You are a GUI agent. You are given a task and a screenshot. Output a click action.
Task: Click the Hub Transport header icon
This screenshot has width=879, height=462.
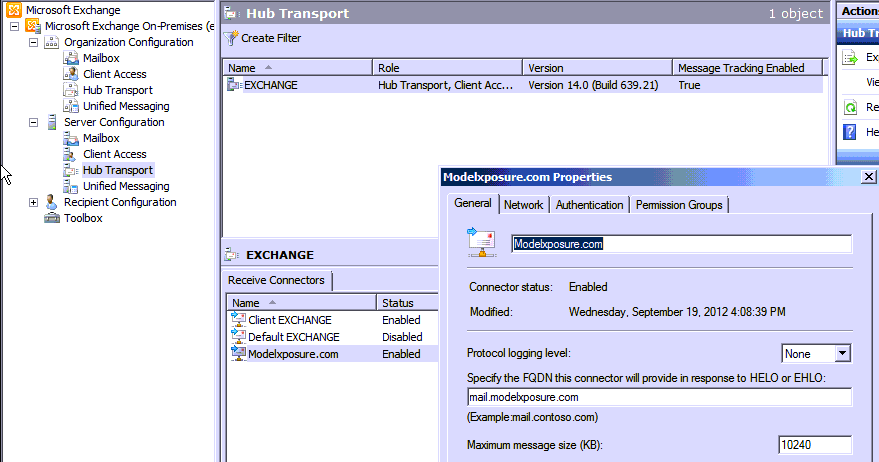point(232,13)
